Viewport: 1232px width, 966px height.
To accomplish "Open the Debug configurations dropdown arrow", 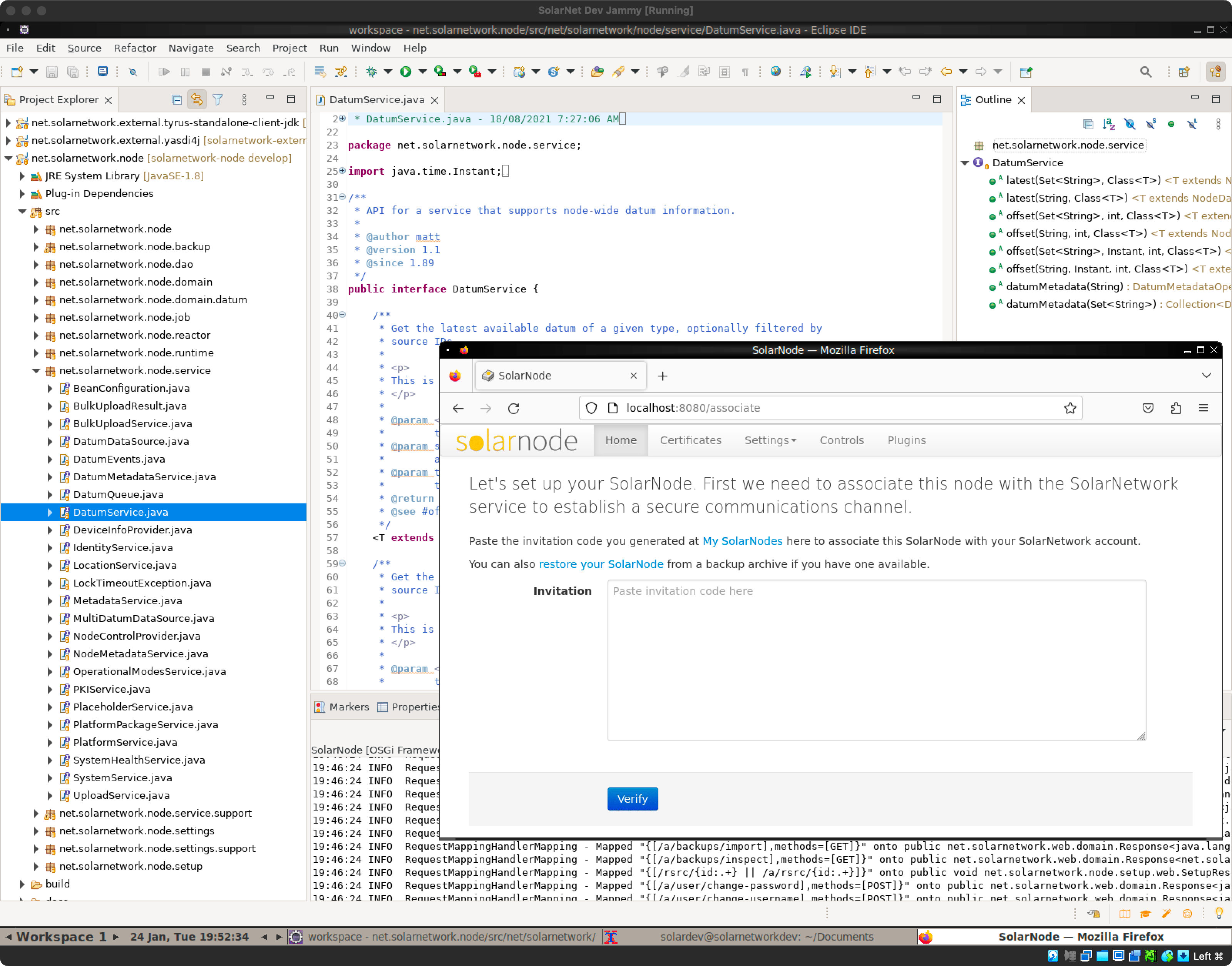I will [388, 72].
